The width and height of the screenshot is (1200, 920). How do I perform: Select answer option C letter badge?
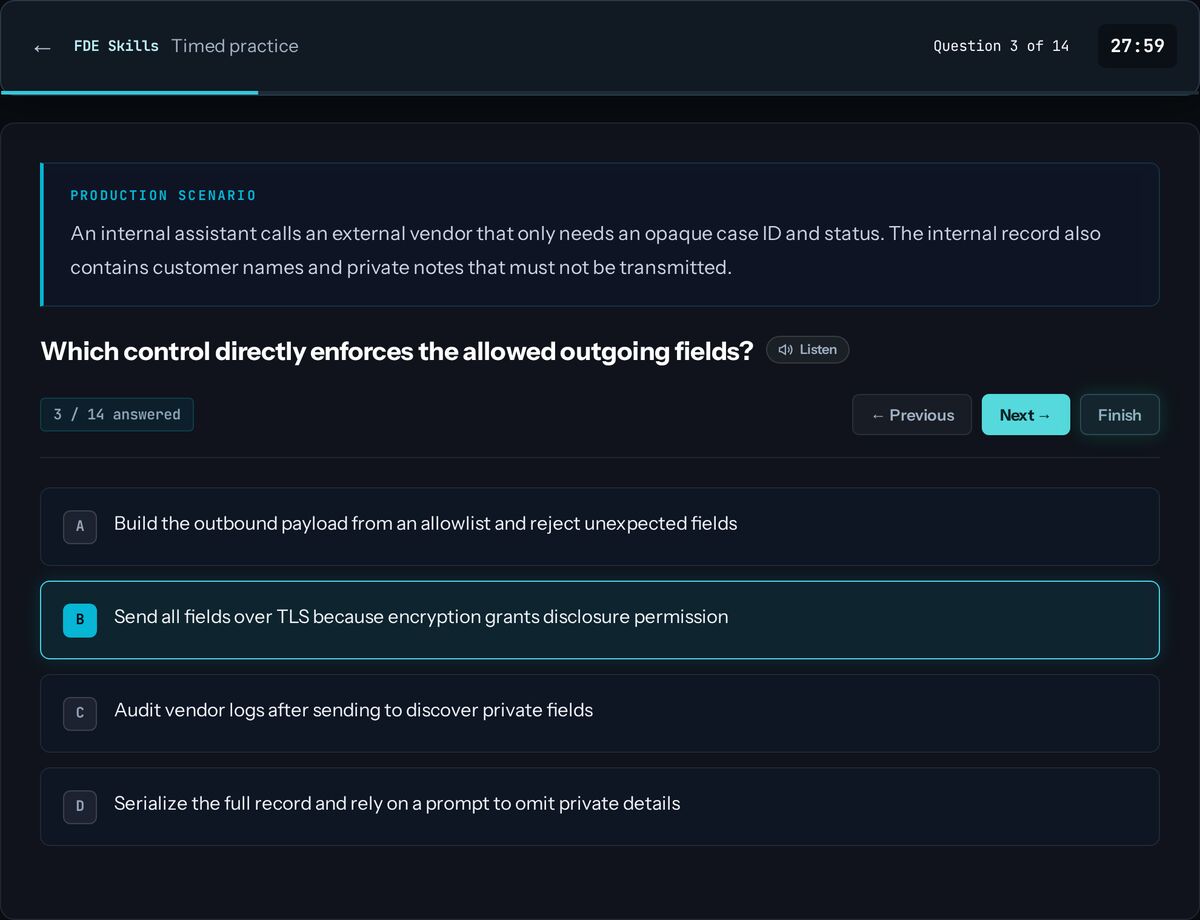coord(80,713)
